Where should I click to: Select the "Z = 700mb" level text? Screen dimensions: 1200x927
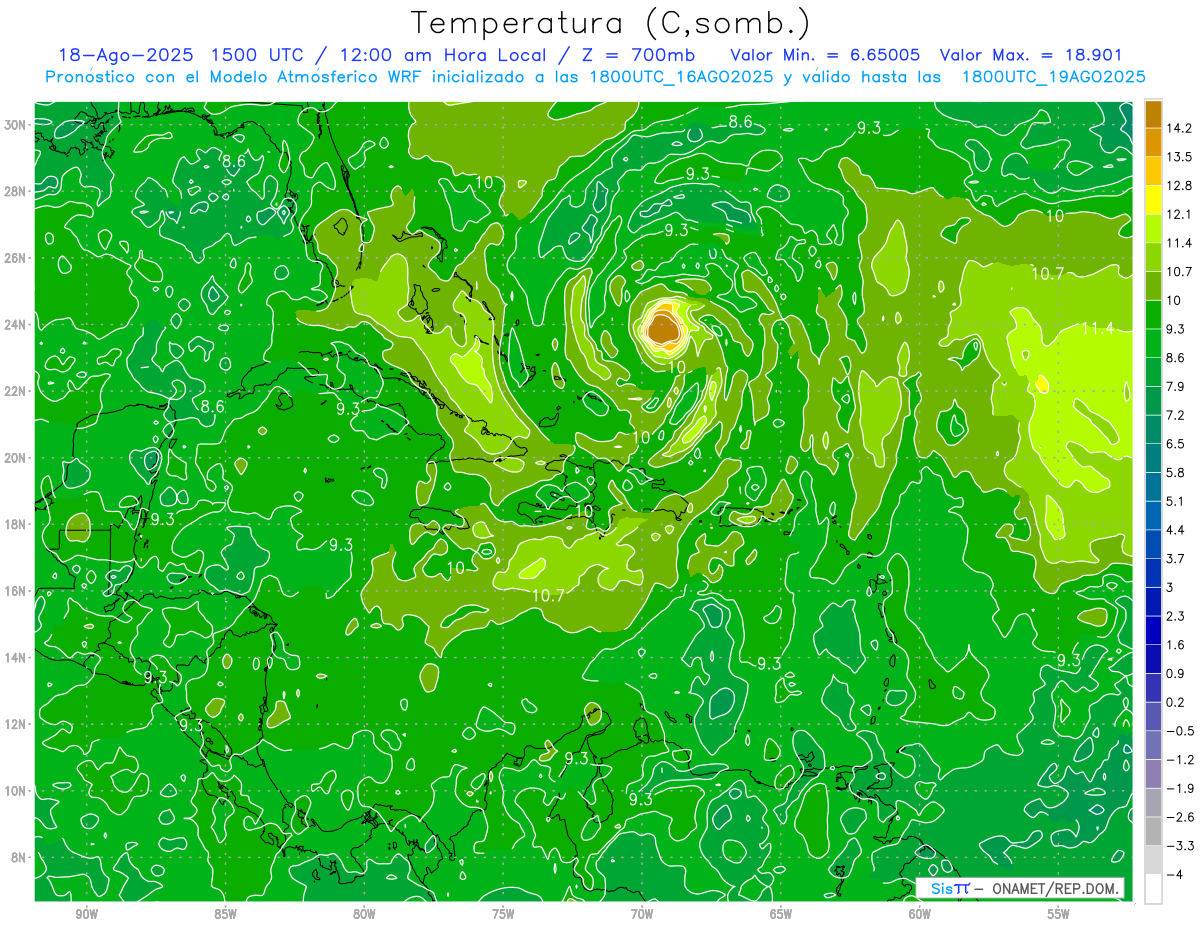[x=641, y=55]
